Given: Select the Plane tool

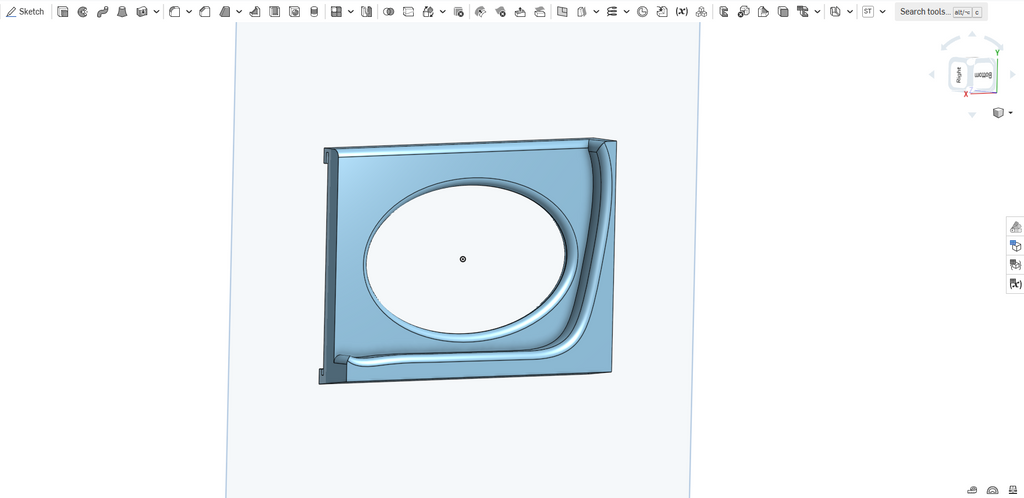Looking at the screenshot, I should click(x=612, y=12).
